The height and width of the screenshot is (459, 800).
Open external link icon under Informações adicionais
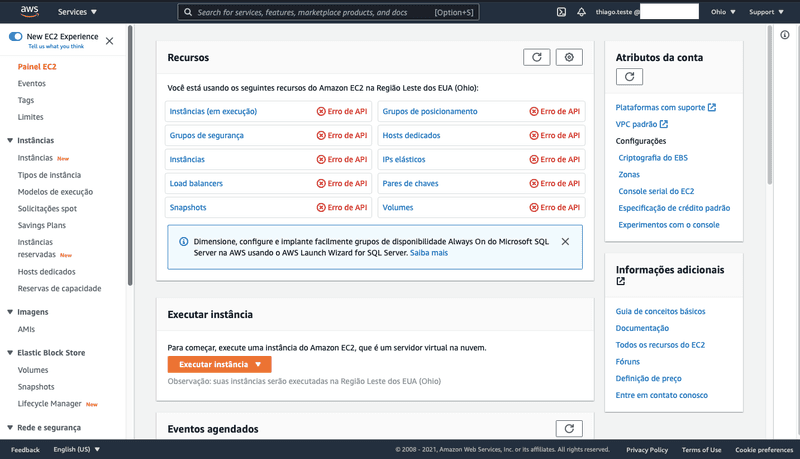click(x=620, y=281)
